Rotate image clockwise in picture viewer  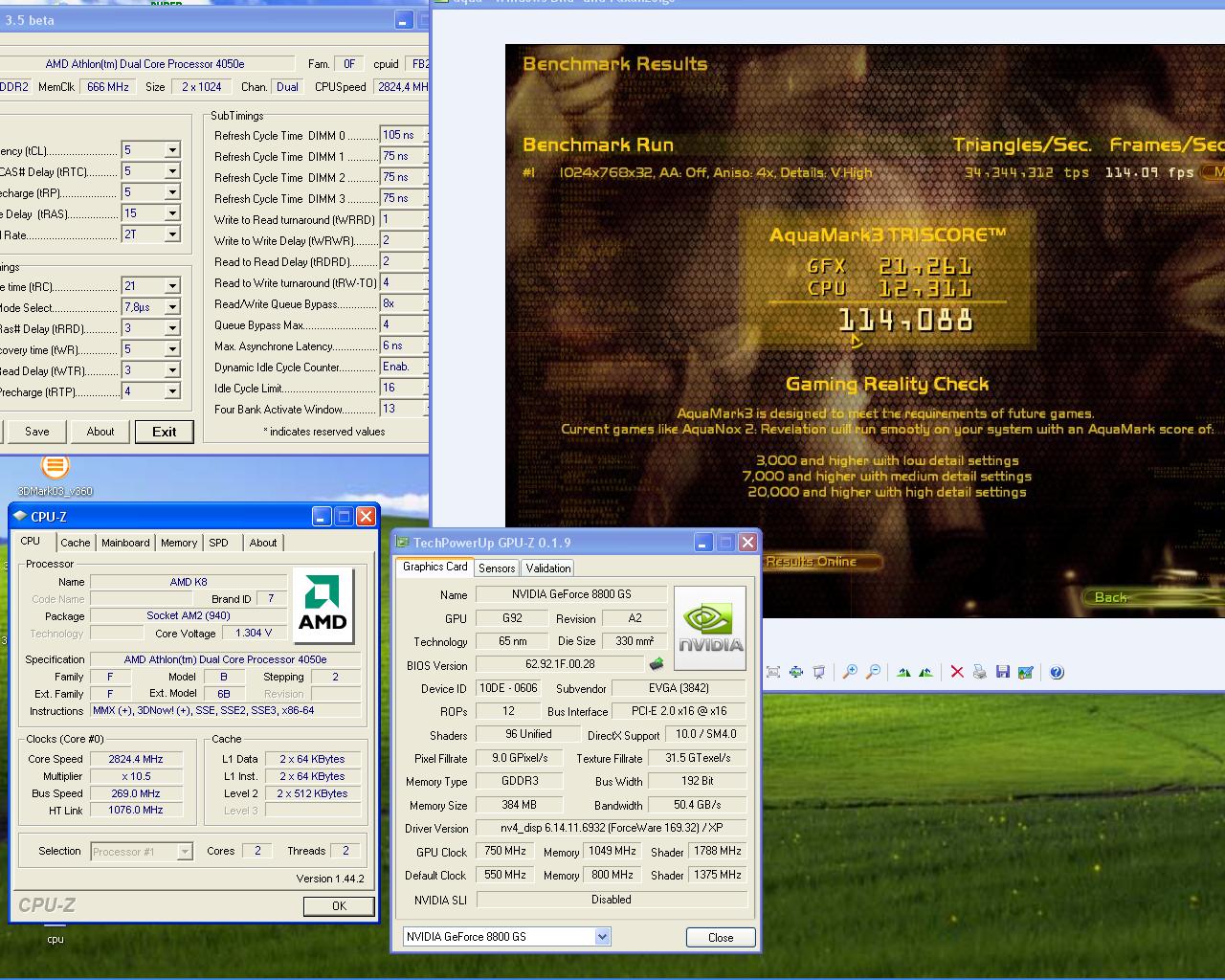click(x=903, y=672)
